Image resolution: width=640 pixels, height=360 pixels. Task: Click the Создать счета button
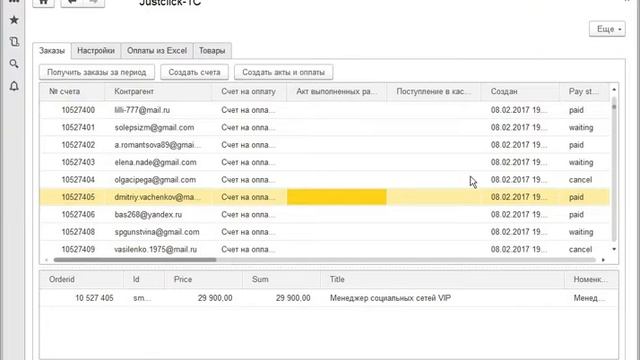(x=194, y=72)
